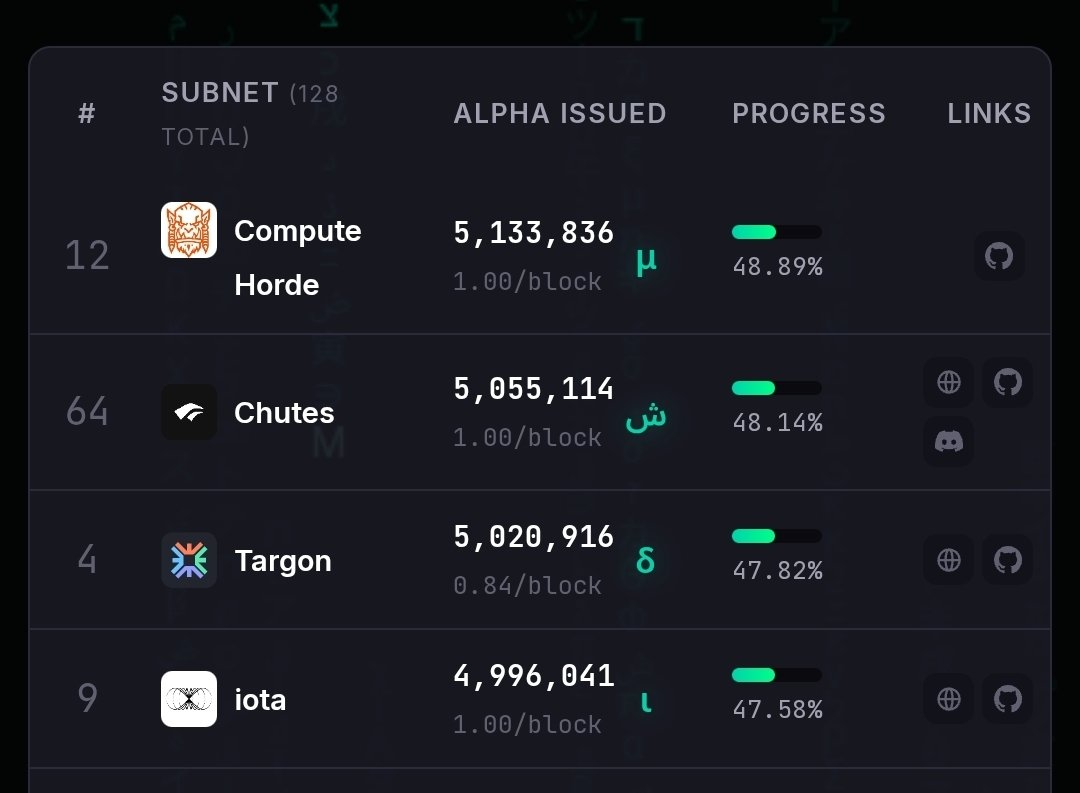
Task: Click Compute Horde 48.89% progress bar
Action: [x=777, y=232]
